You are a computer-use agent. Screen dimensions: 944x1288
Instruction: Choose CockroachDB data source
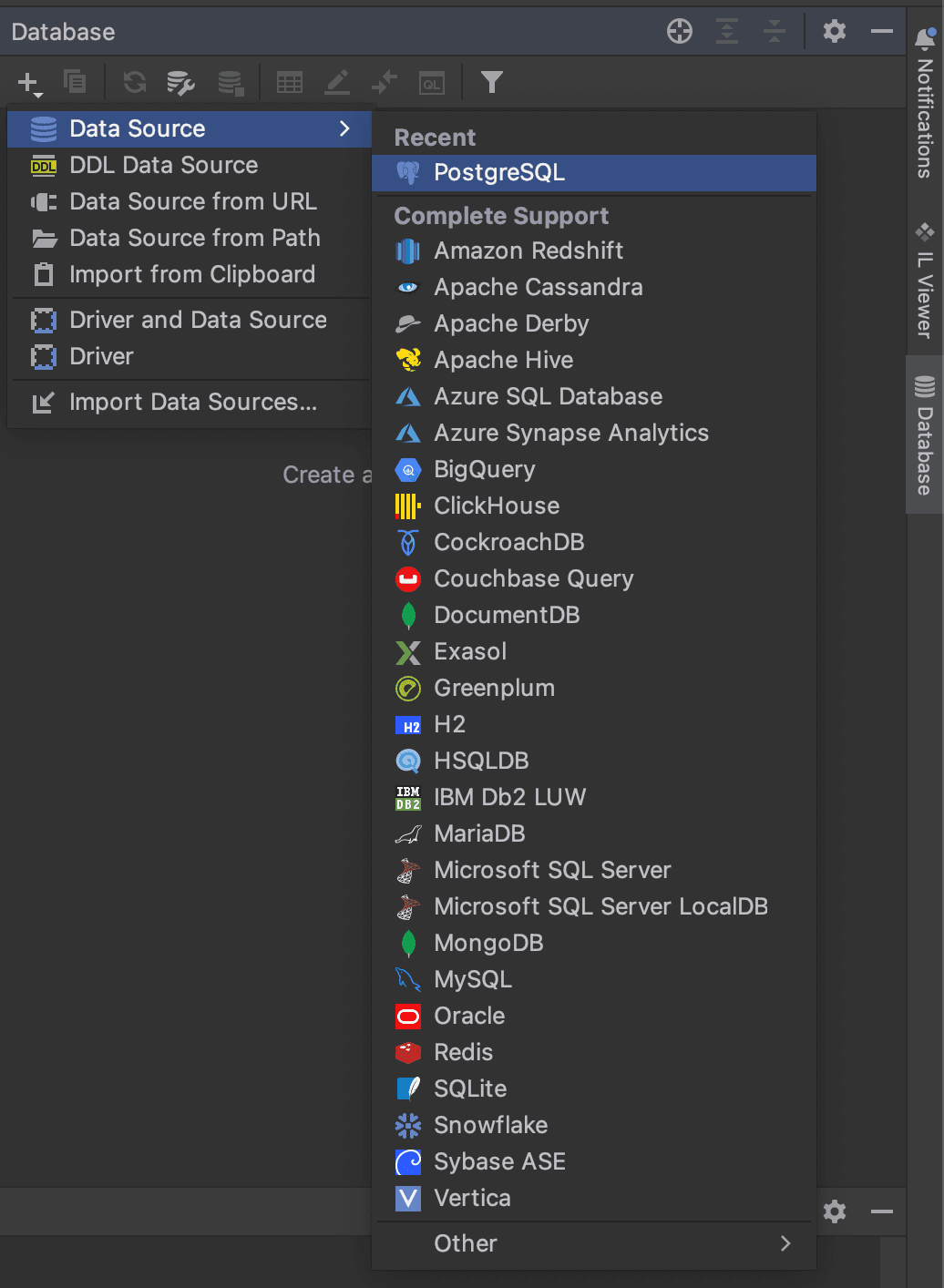[x=594, y=542]
